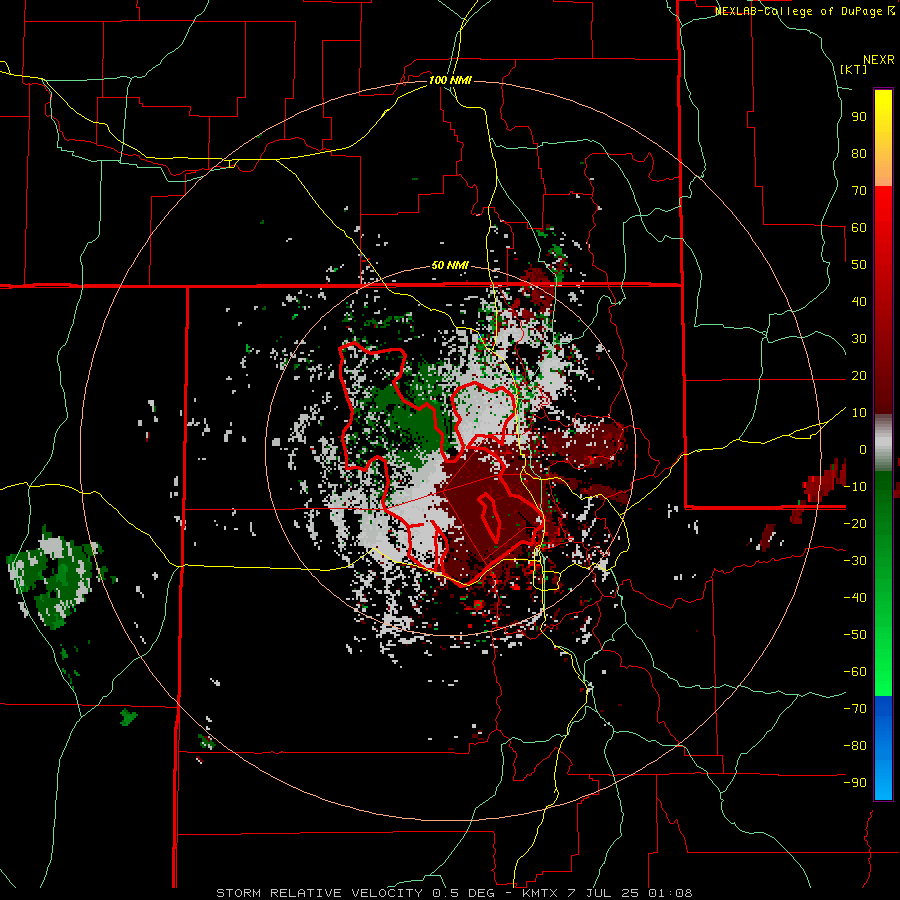The height and width of the screenshot is (900, 900).
Task: Click the "[KT]" units label
Action: click(x=854, y=69)
